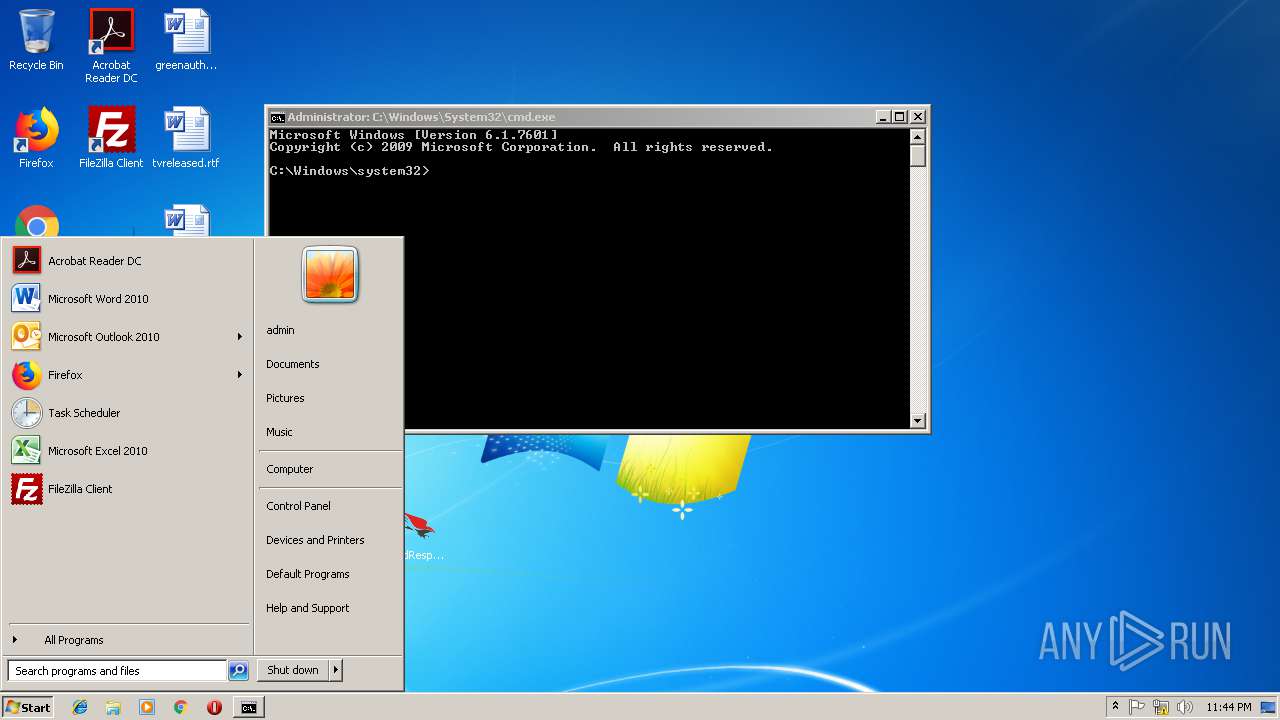Click the cmd.exe window system icon
1280x720 pixels.
(278, 117)
